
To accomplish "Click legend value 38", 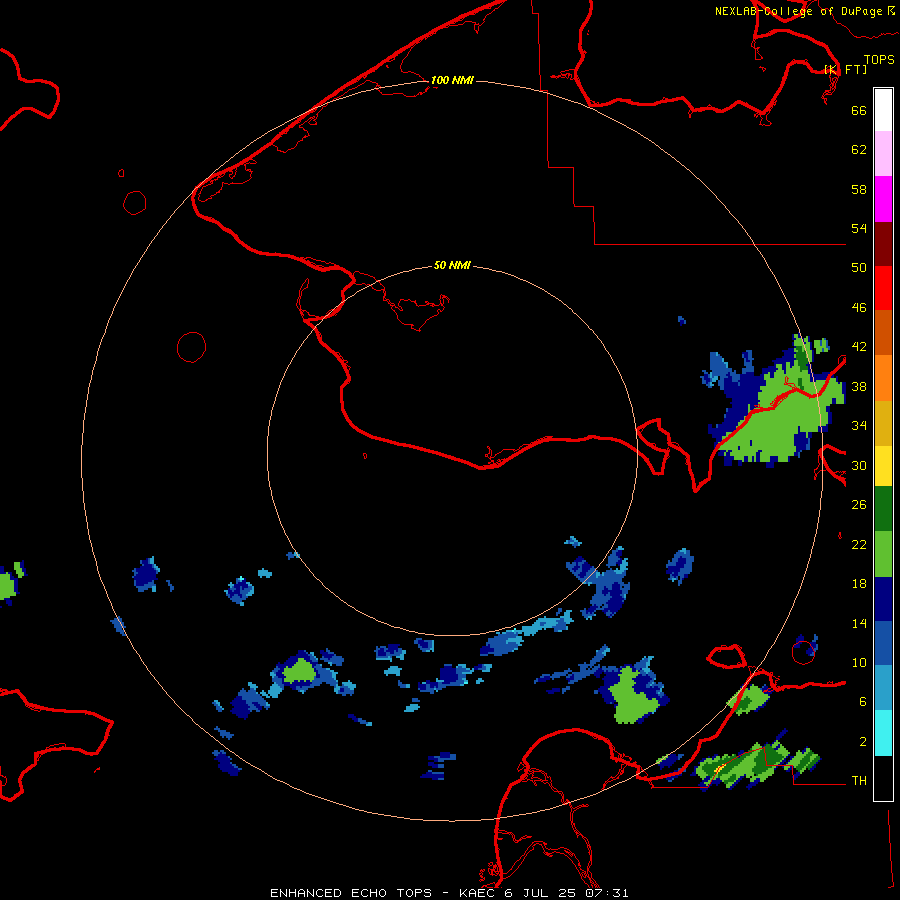I will [x=859, y=386].
